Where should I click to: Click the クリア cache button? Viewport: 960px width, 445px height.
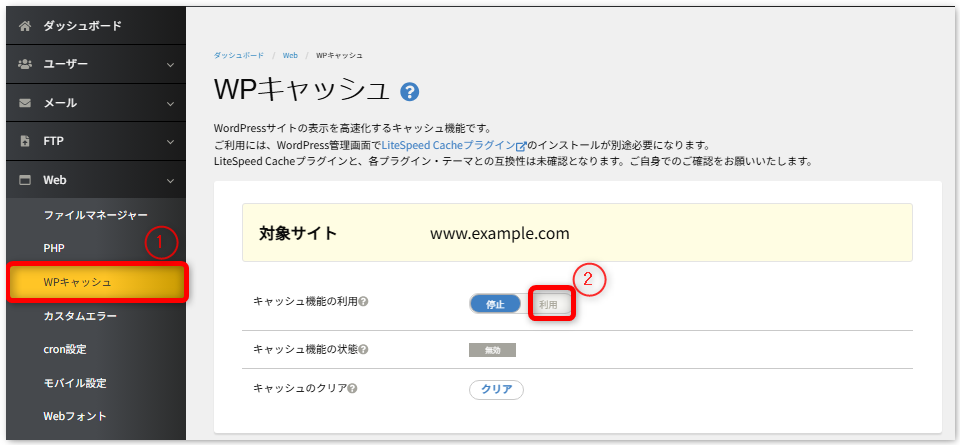497,390
